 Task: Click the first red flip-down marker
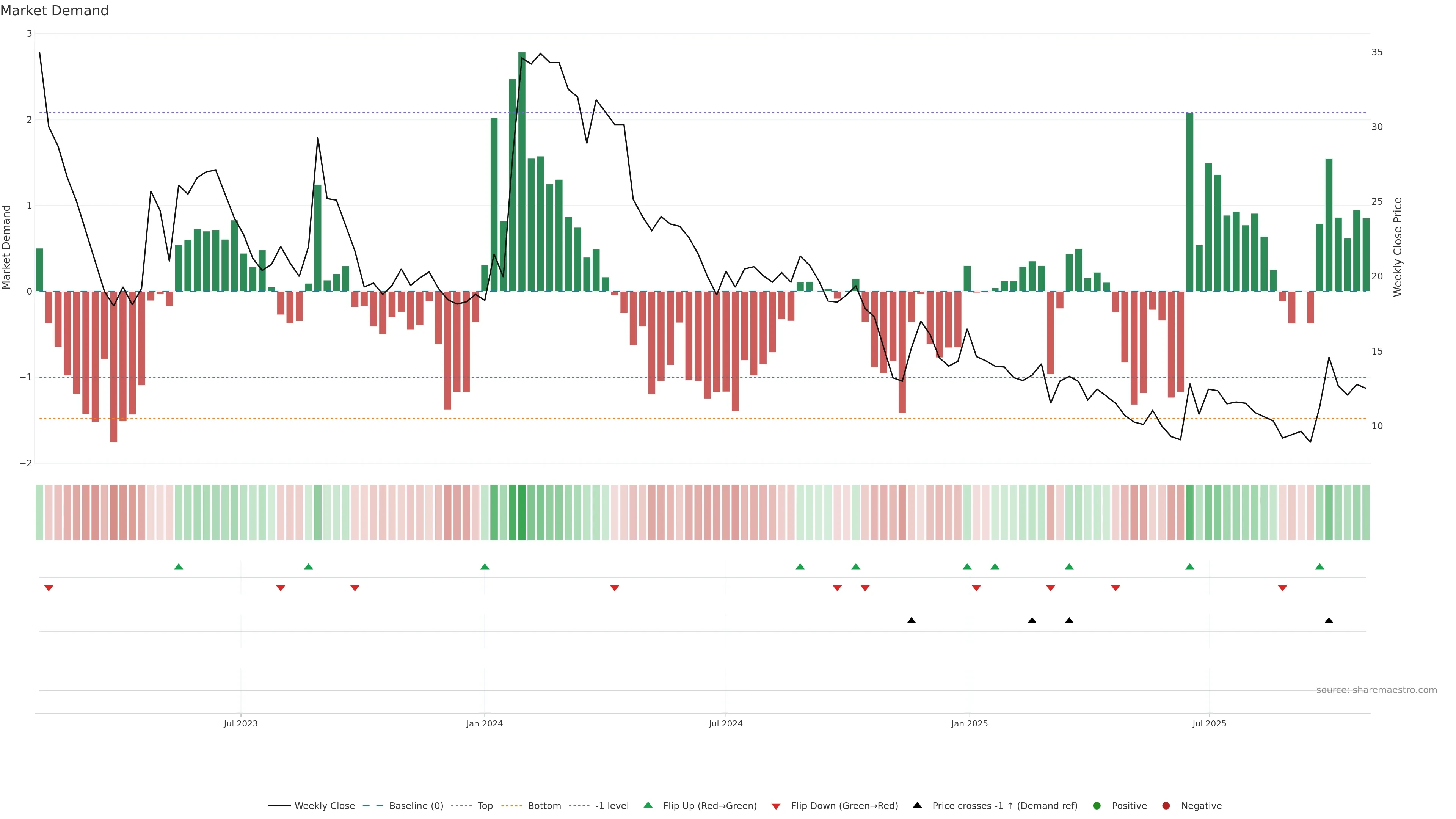pos(49,588)
